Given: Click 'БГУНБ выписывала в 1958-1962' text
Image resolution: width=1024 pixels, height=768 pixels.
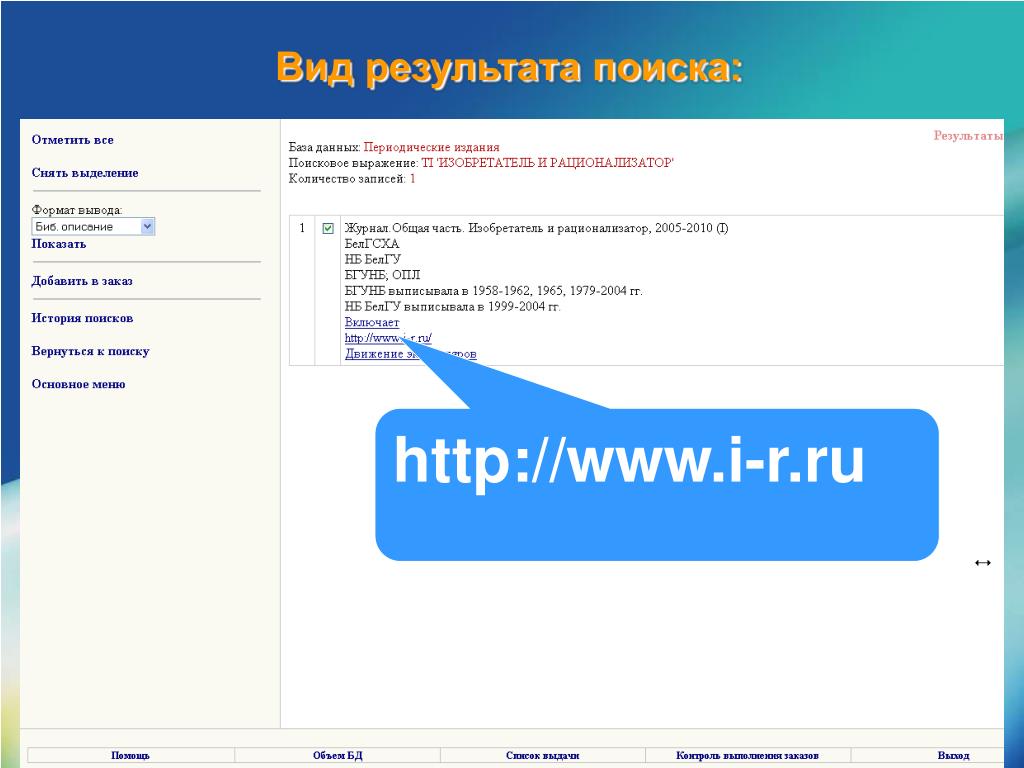Looking at the screenshot, I should pos(494,291).
